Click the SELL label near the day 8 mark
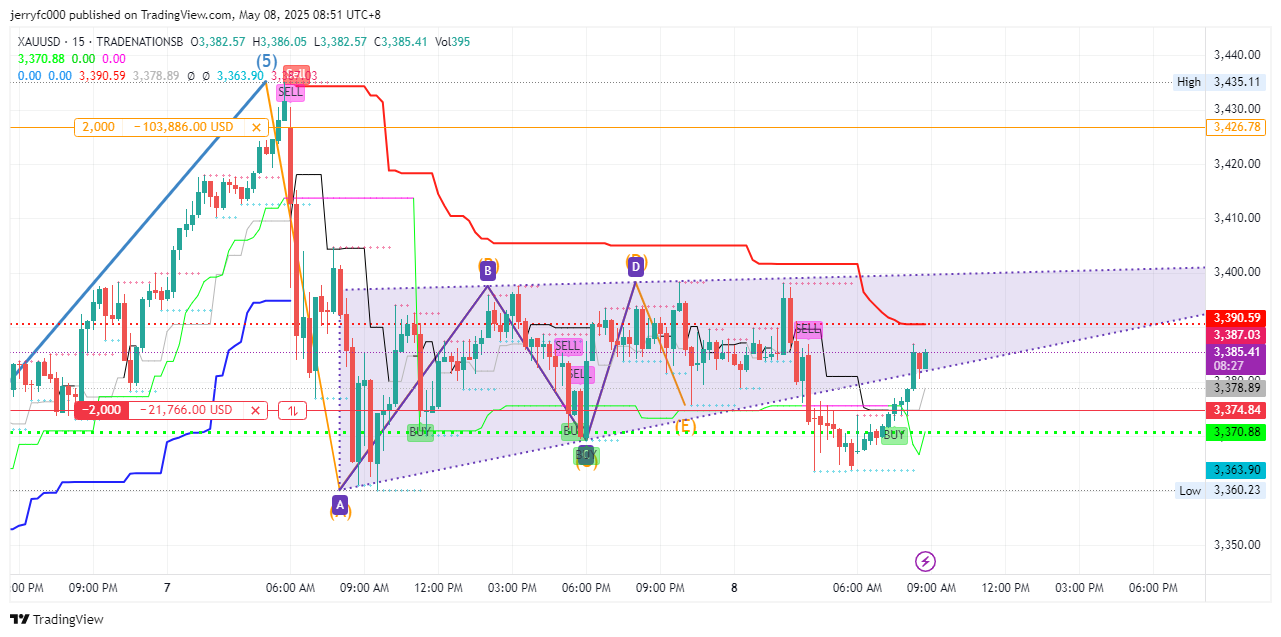The width and height of the screenshot is (1281, 637). click(x=808, y=328)
